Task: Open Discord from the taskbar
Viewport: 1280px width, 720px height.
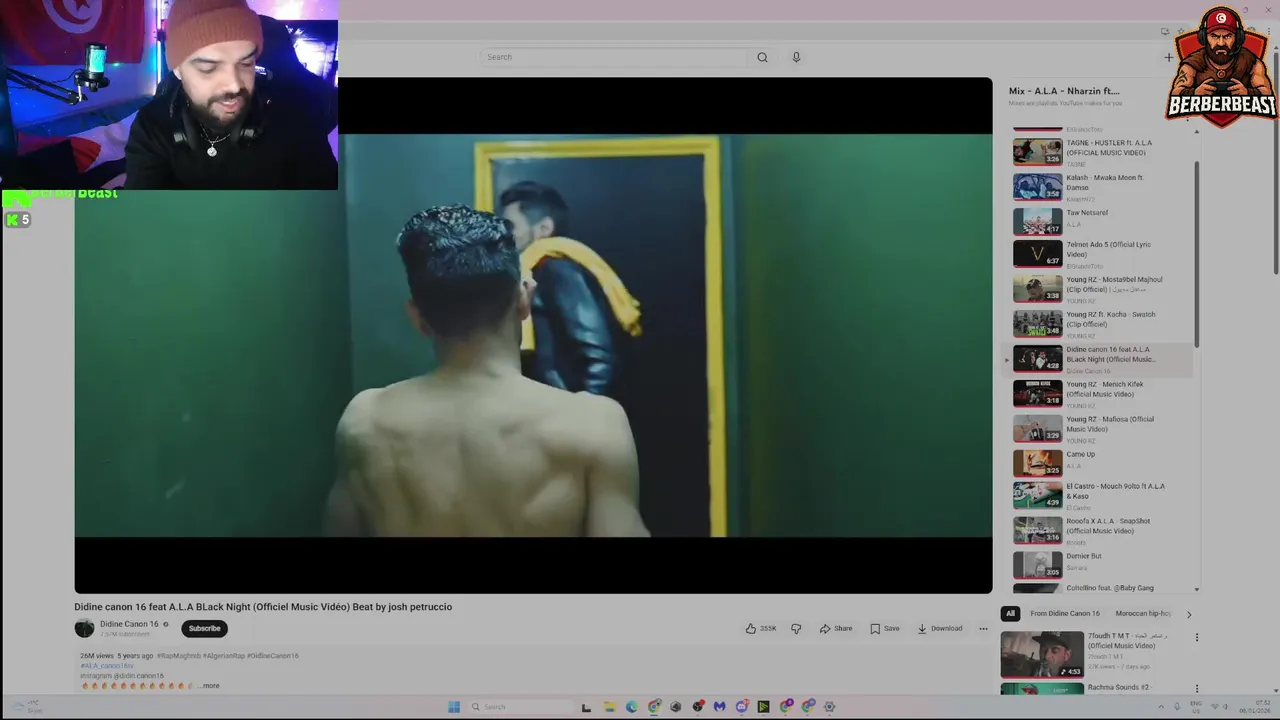Action: tap(741, 706)
